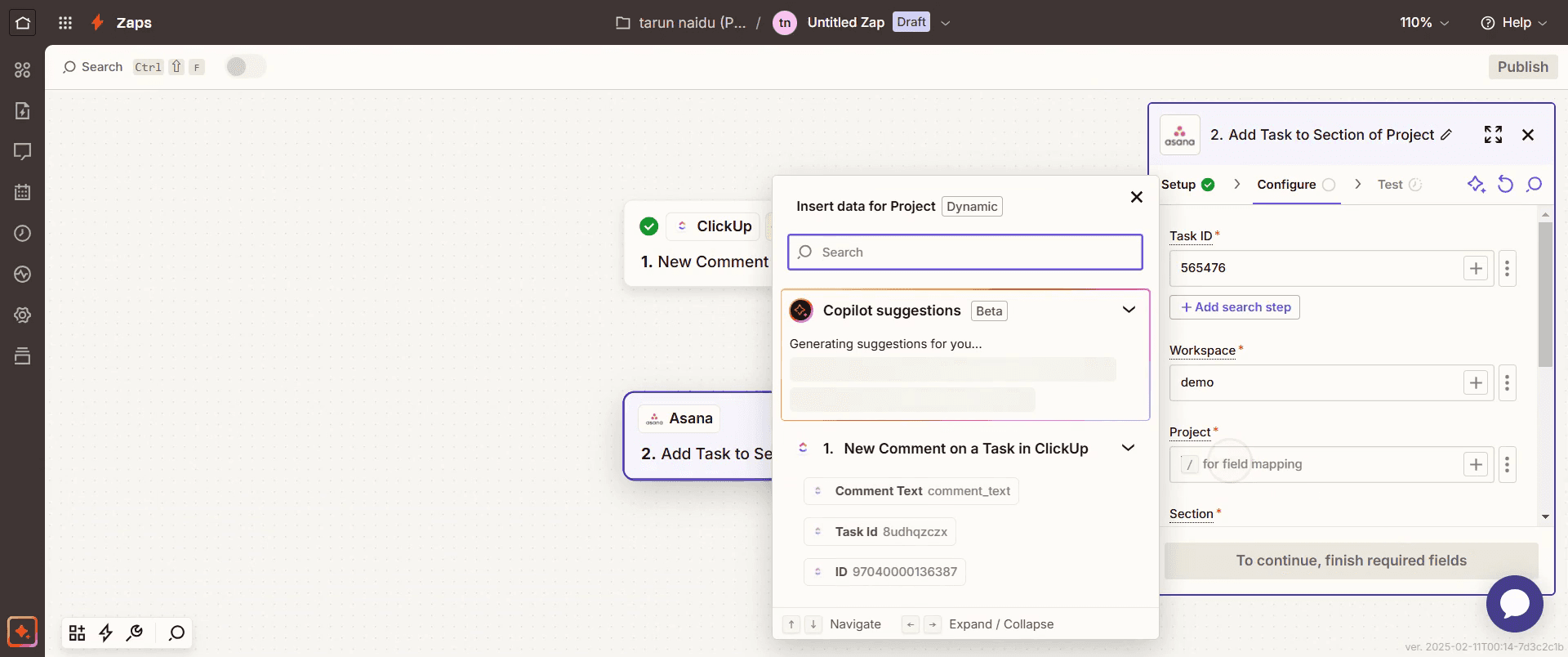Image resolution: width=1568 pixels, height=657 pixels.
Task: Open the apps dashboard sidebar icon
Action: coord(23,70)
